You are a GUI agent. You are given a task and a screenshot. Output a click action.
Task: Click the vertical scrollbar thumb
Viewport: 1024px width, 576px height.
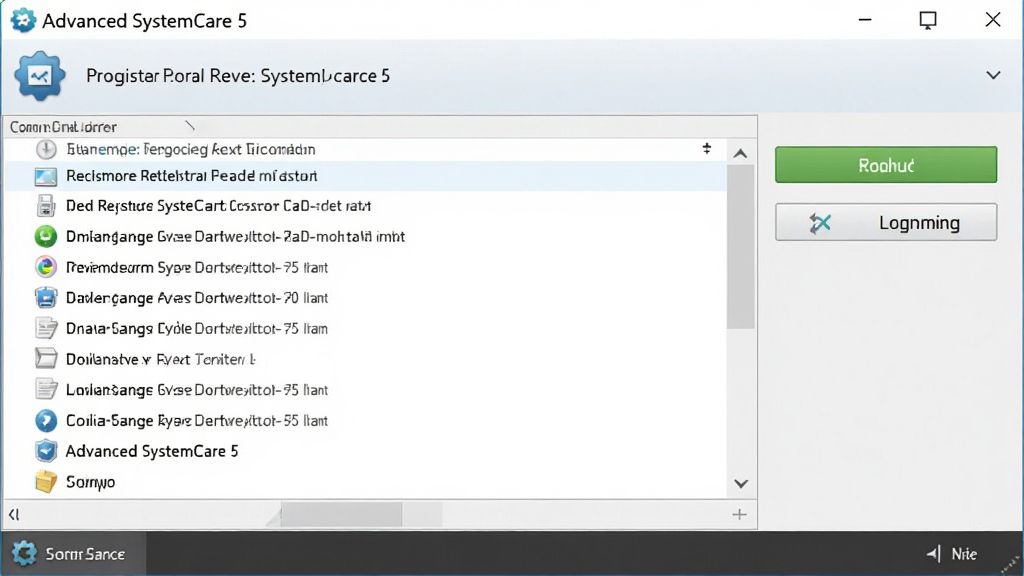click(x=741, y=247)
